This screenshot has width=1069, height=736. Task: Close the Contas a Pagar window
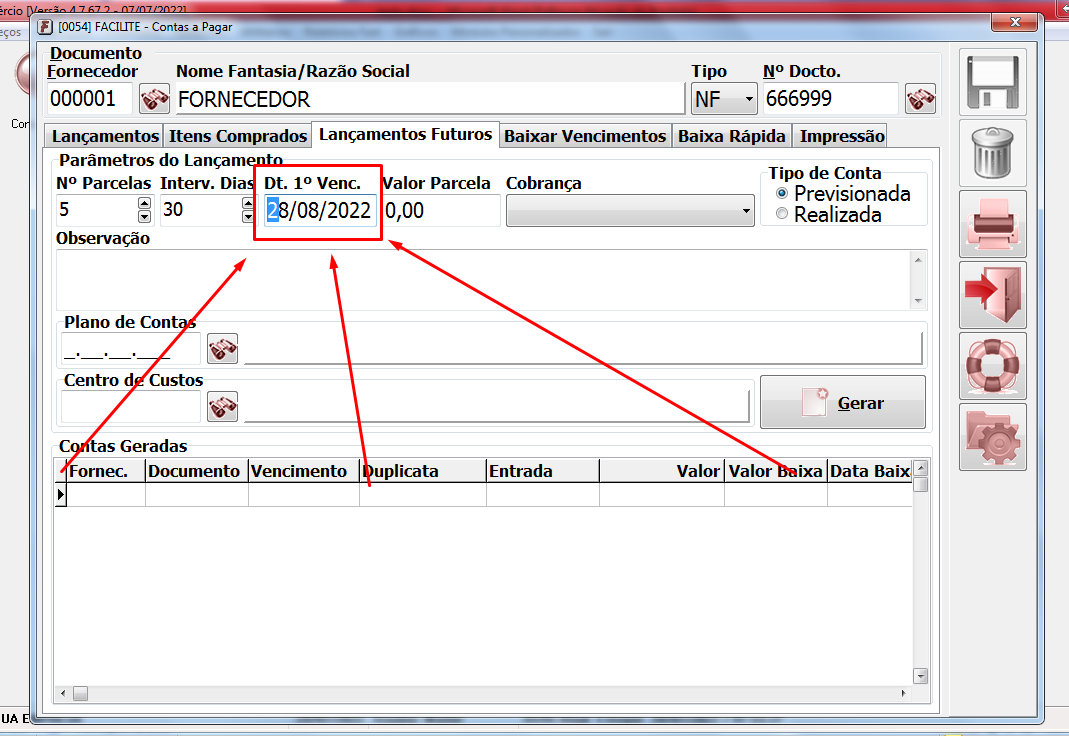1014,22
